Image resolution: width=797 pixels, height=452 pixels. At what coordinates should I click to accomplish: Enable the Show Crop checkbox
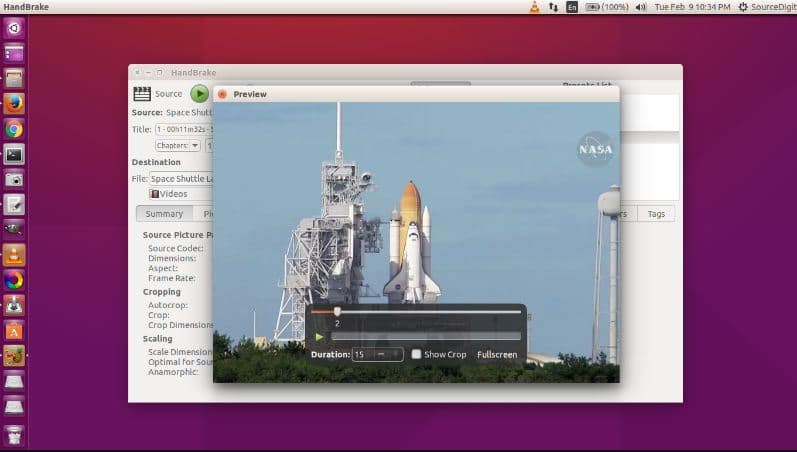tap(416, 354)
